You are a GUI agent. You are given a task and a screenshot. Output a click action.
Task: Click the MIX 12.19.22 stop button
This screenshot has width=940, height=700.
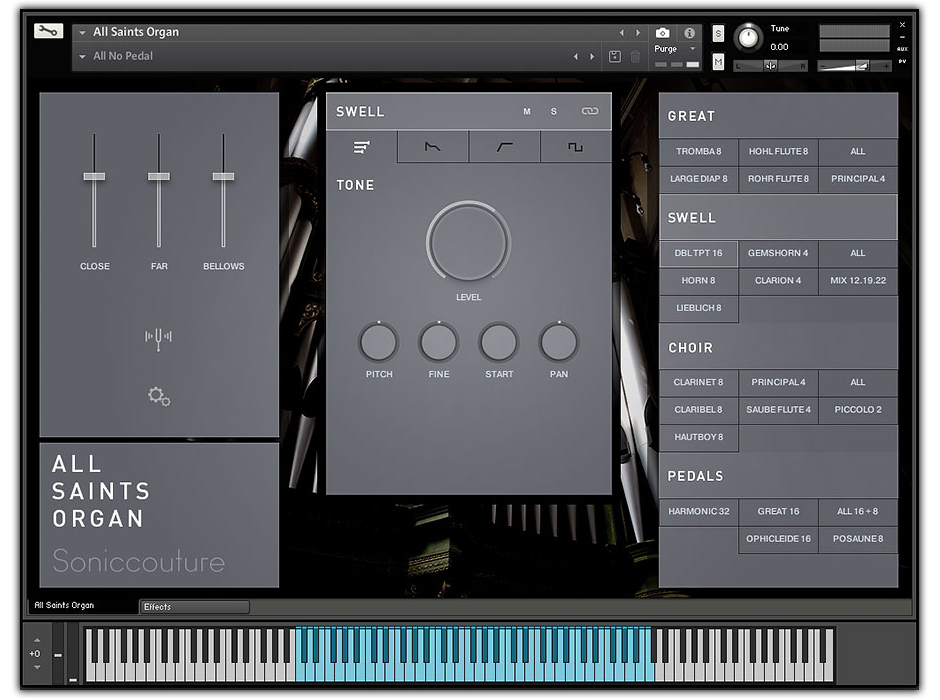pos(858,280)
